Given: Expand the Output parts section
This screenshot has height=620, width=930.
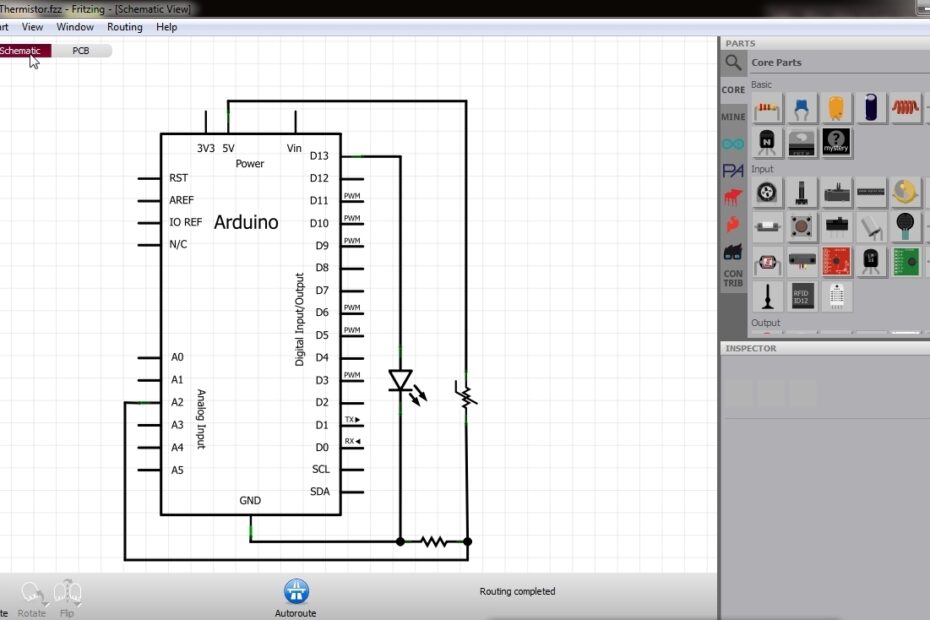Looking at the screenshot, I should (766, 322).
